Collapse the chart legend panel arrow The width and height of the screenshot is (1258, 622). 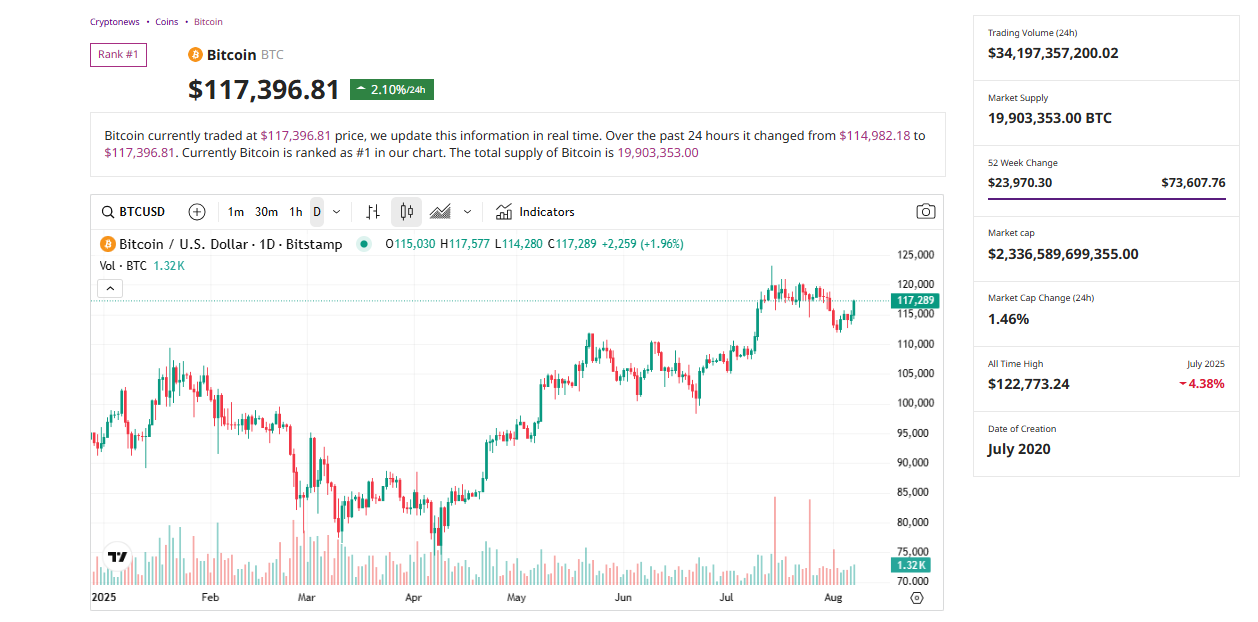[x=110, y=288]
